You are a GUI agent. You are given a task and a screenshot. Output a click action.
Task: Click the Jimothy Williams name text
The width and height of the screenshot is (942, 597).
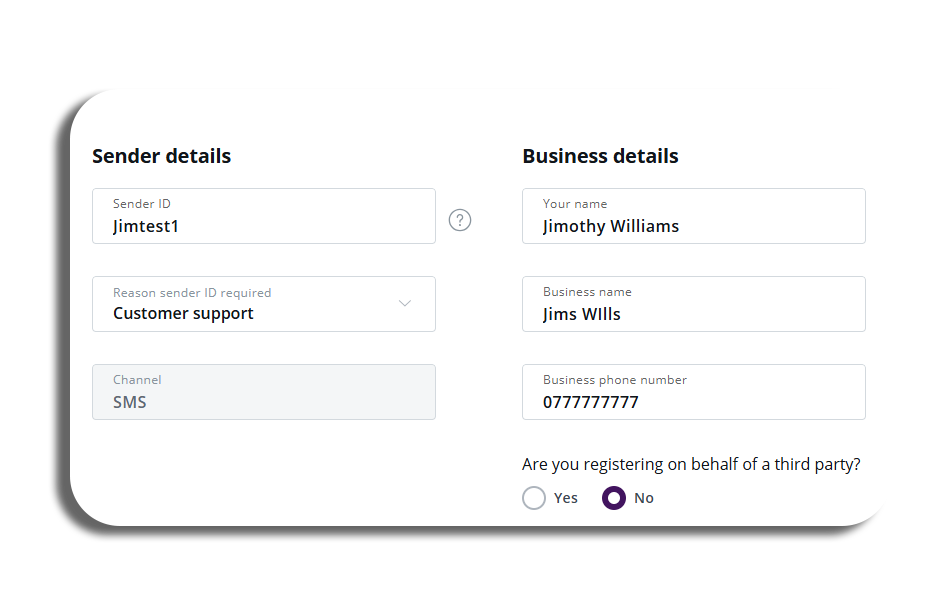click(x=610, y=226)
